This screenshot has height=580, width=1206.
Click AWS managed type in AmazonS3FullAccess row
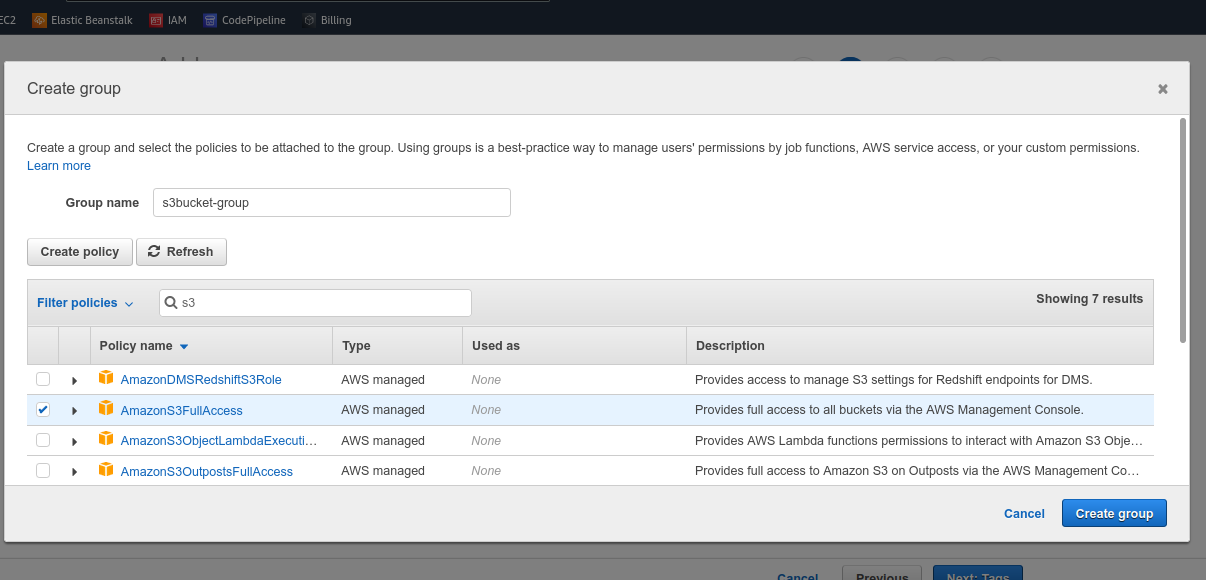coord(383,410)
